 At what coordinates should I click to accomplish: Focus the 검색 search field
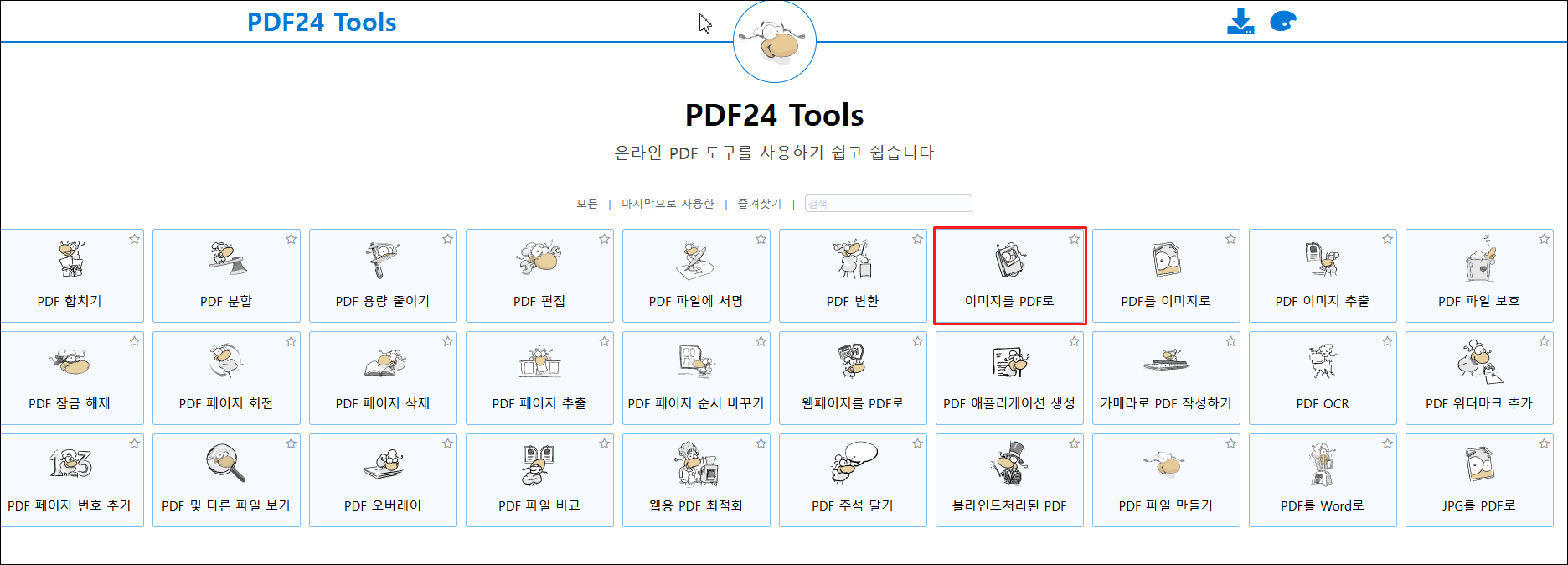(889, 204)
